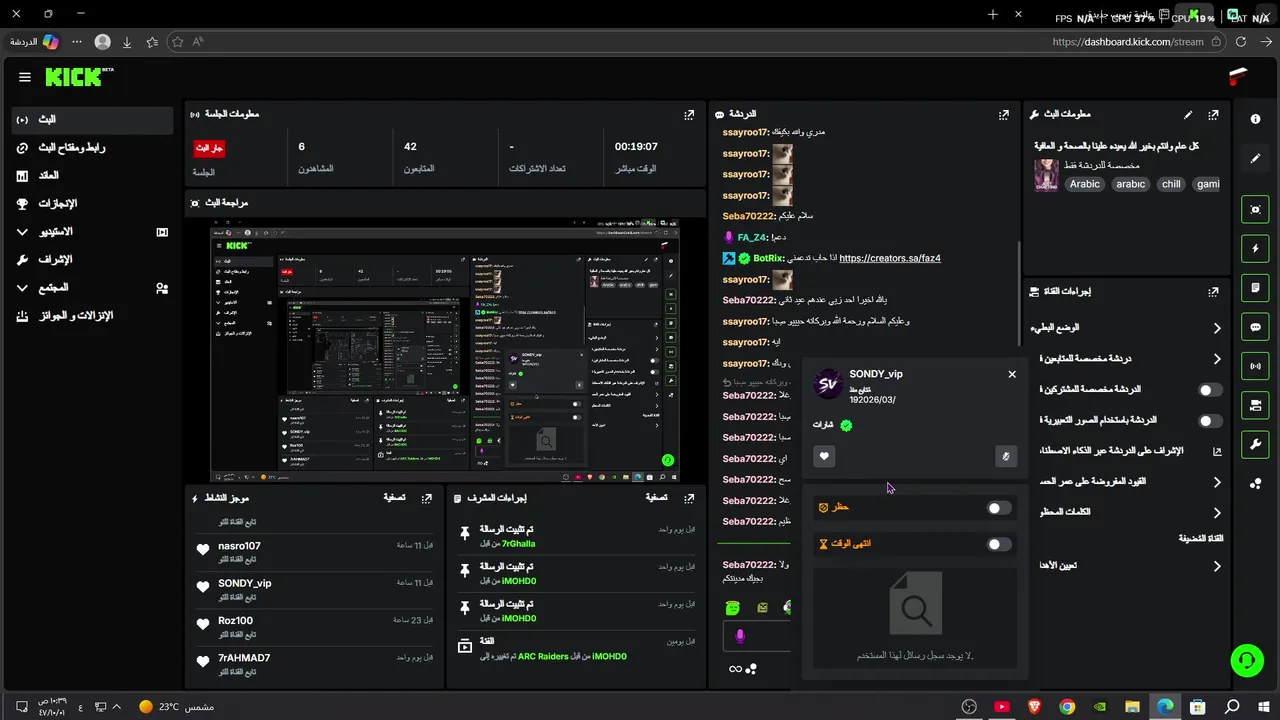Click the green focus-frame icon in right sidebar
The image size is (1280, 720).
pos(1256,209)
